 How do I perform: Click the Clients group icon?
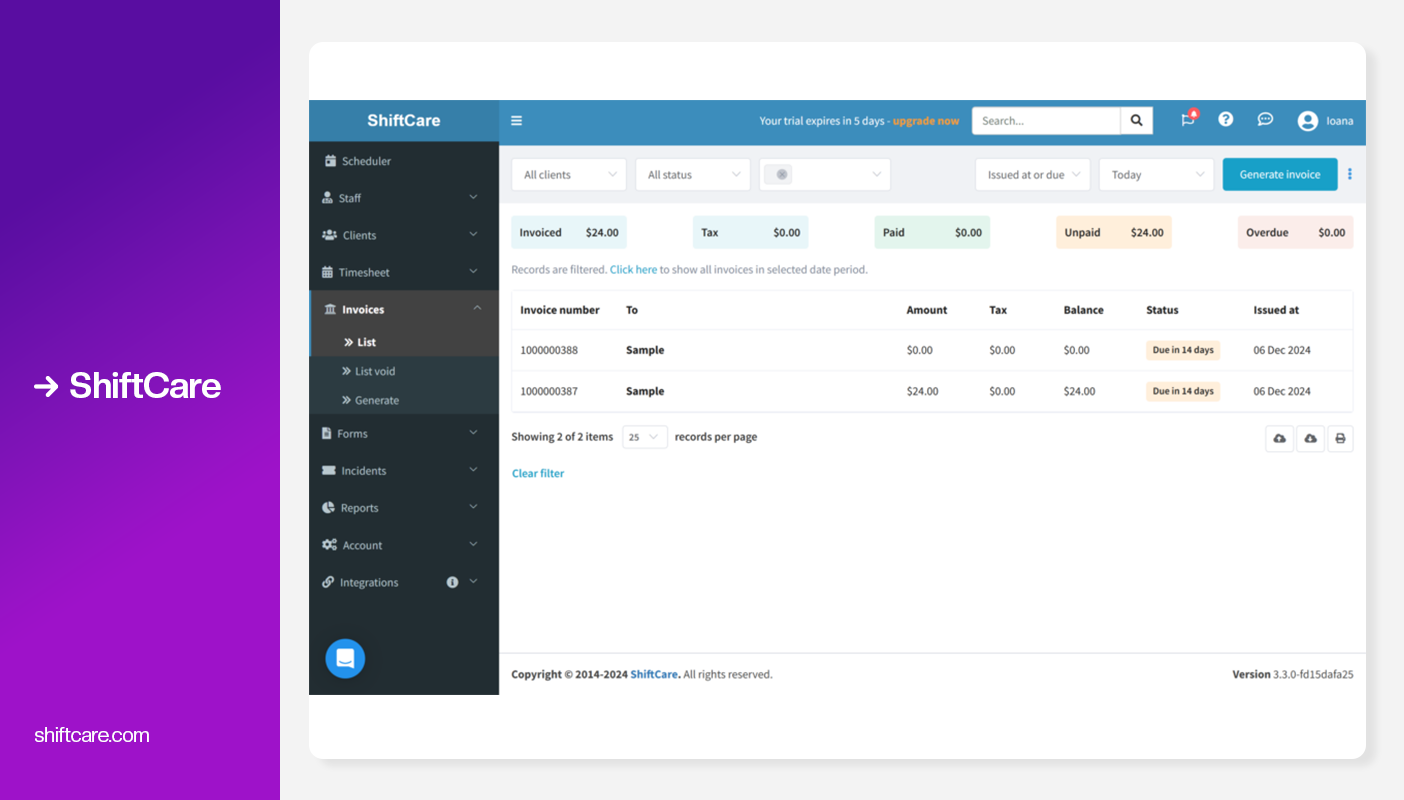click(329, 235)
